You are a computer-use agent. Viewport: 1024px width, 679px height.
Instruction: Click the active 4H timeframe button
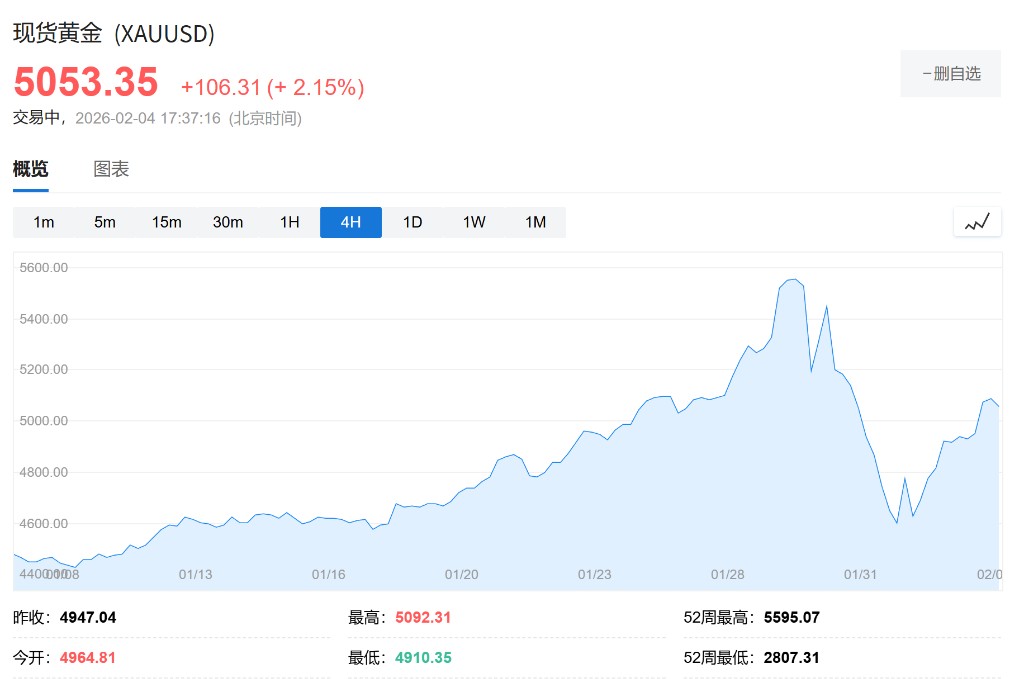coord(351,222)
